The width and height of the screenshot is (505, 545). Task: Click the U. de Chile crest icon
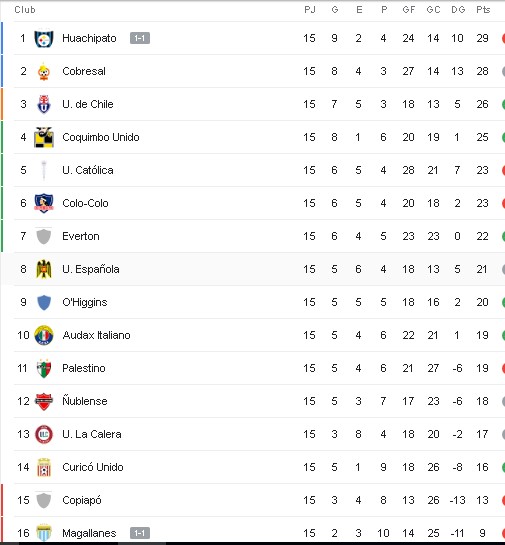tap(44, 104)
